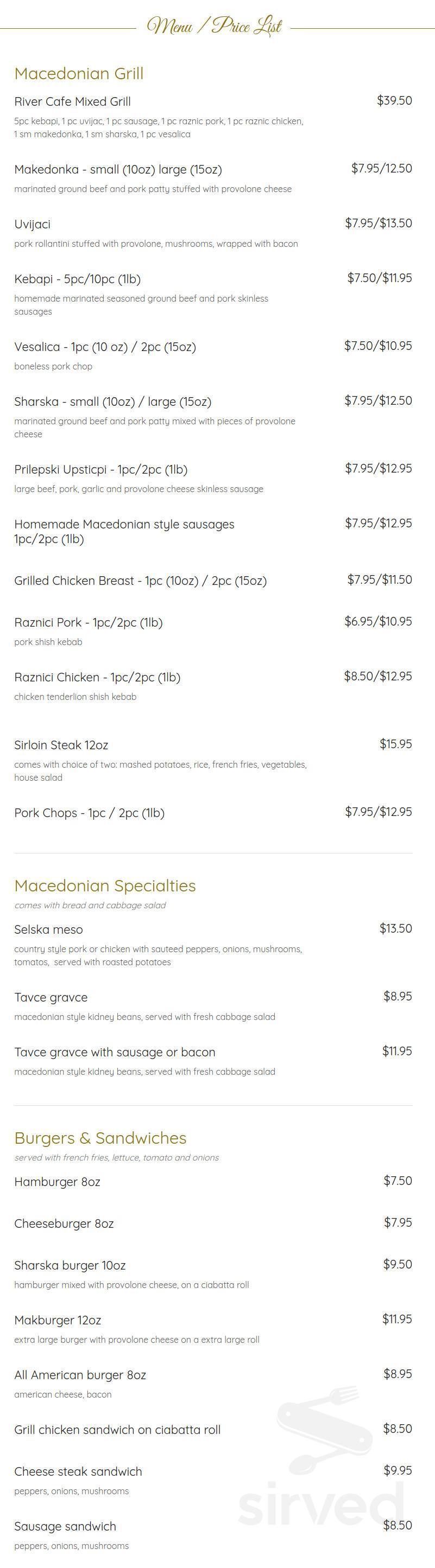Click the All American burger price $8.95
This screenshot has width=435, height=1568.
[x=397, y=1374]
